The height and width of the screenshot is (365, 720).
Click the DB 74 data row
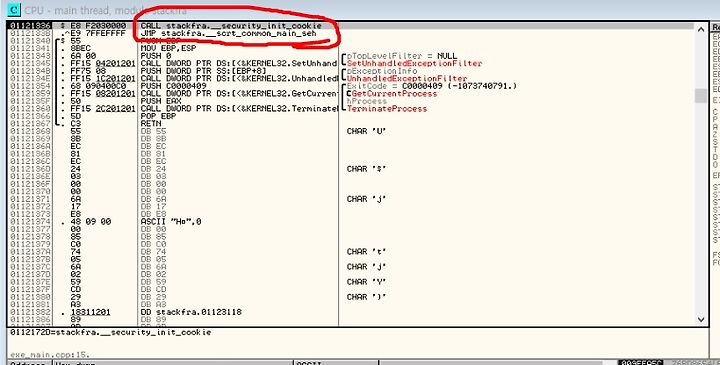coord(153,252)
